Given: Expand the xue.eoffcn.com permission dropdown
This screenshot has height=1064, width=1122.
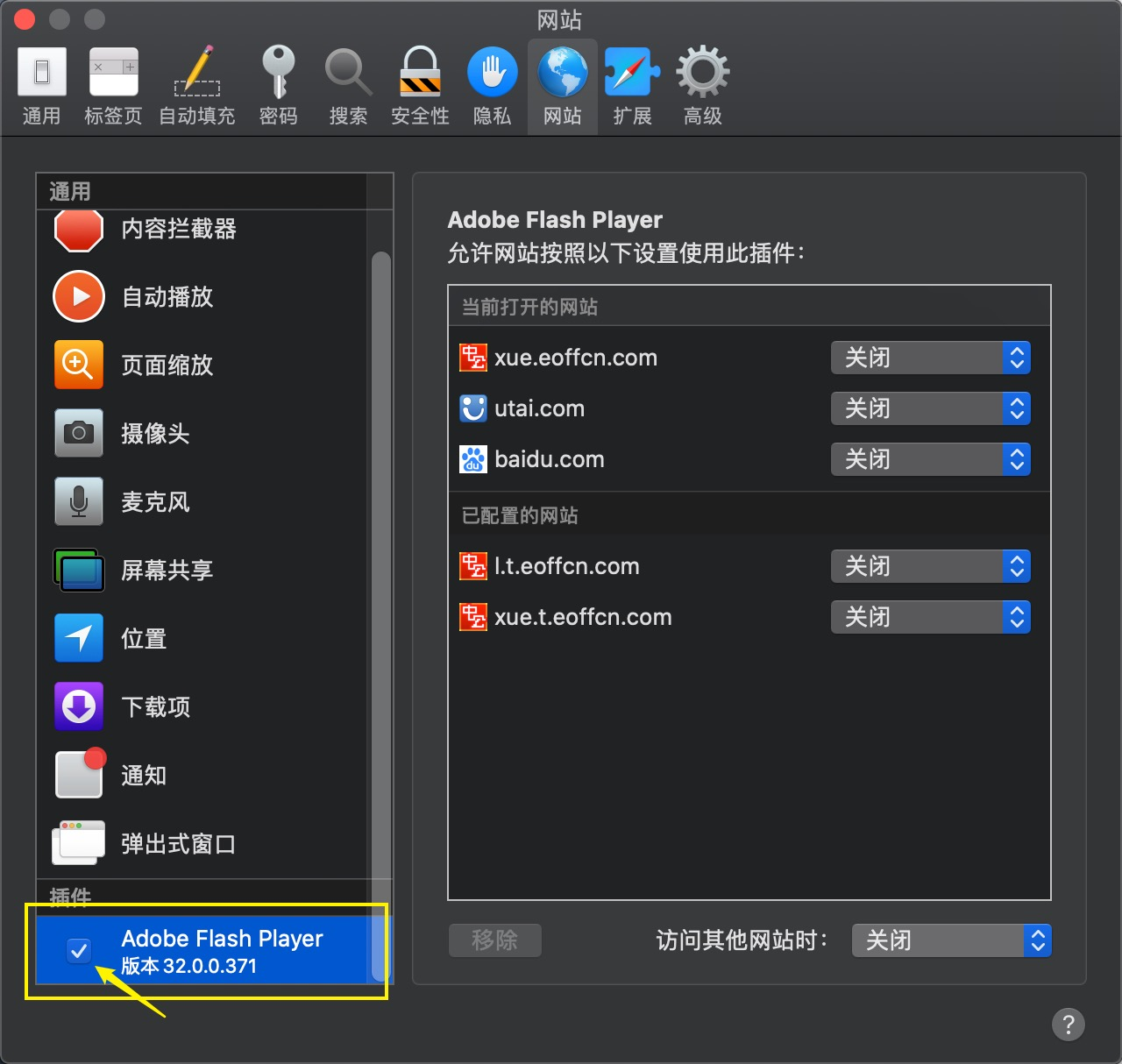Looking at the screenshot, I should coord(930,358).
